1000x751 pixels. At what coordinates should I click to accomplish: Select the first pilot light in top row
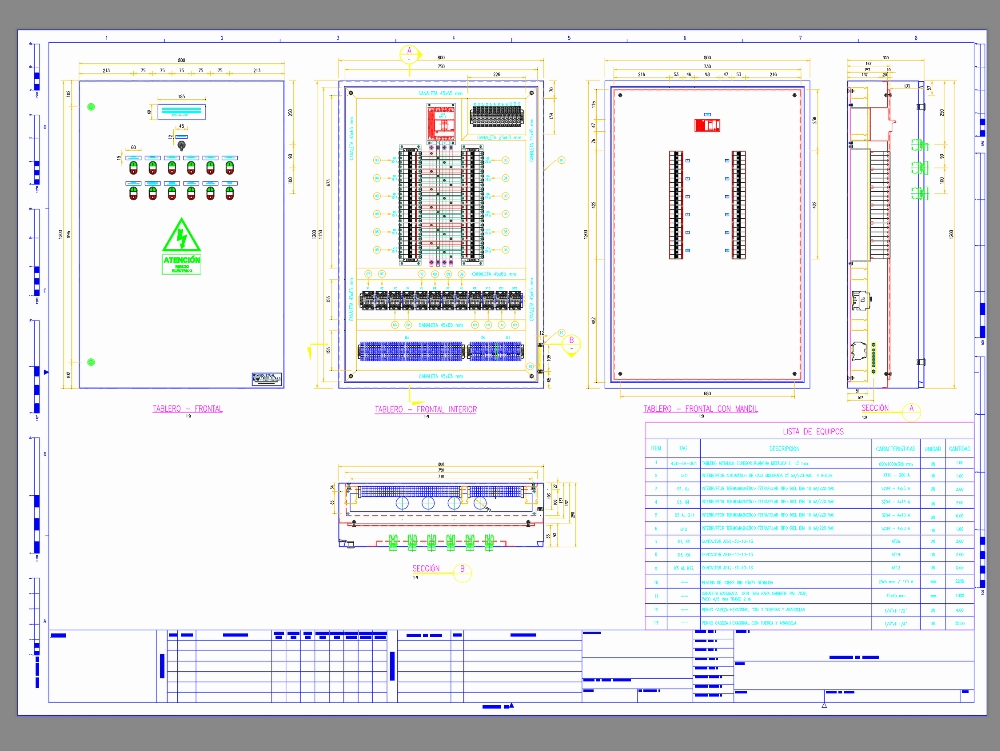click(133, 167)
